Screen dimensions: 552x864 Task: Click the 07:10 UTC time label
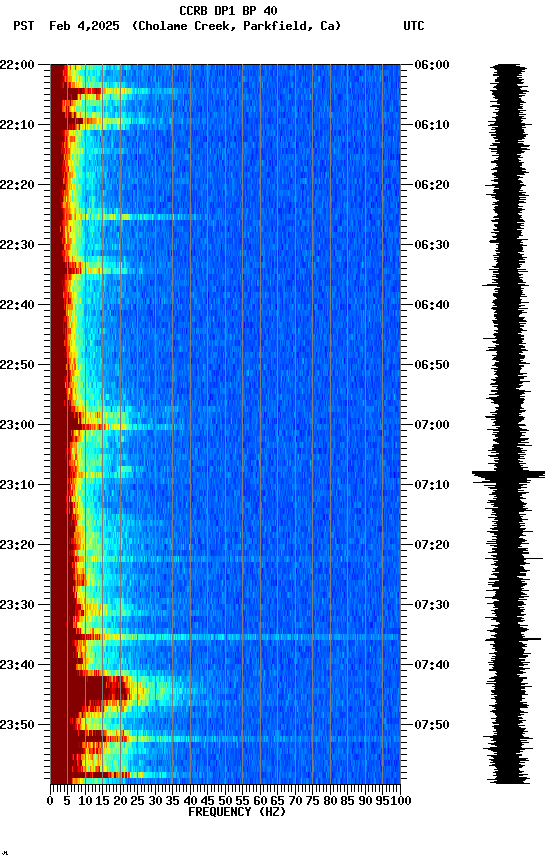[x=432, y=485]
